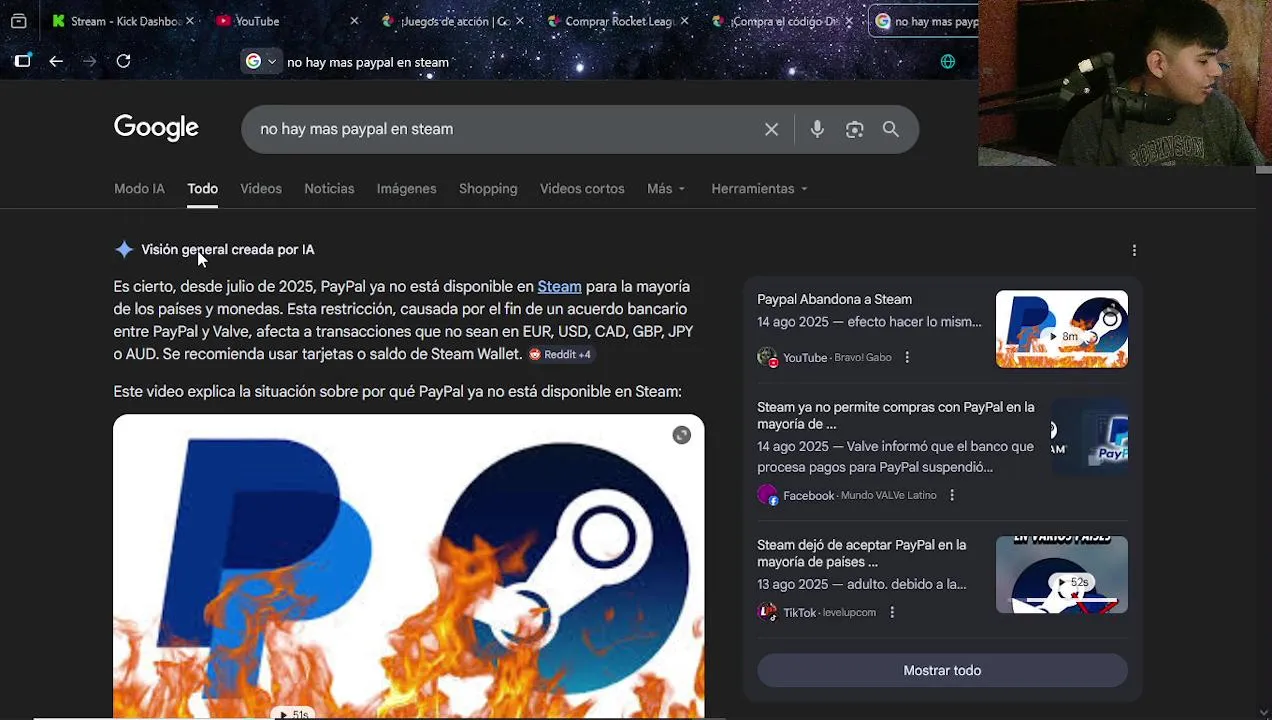Follow the Steam hyperlink in the AI overview
This screenshot has height=720, width=1272.
coord(559,286)
